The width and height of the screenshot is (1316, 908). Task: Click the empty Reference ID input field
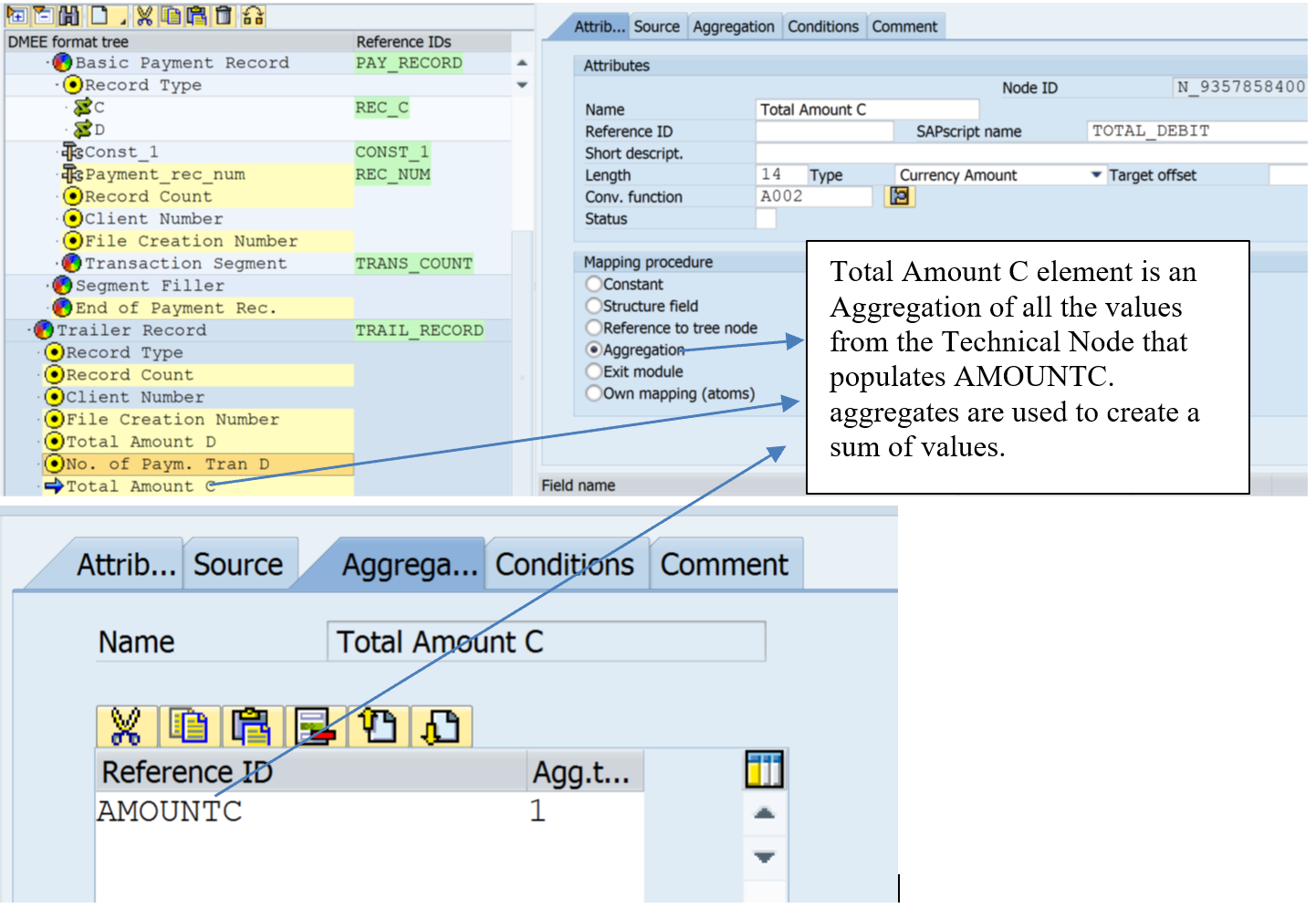coord(824,131)
